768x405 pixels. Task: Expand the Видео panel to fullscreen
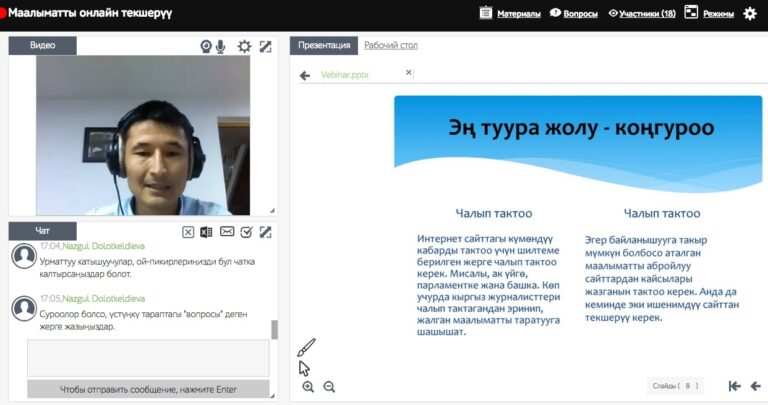point(265,47)
